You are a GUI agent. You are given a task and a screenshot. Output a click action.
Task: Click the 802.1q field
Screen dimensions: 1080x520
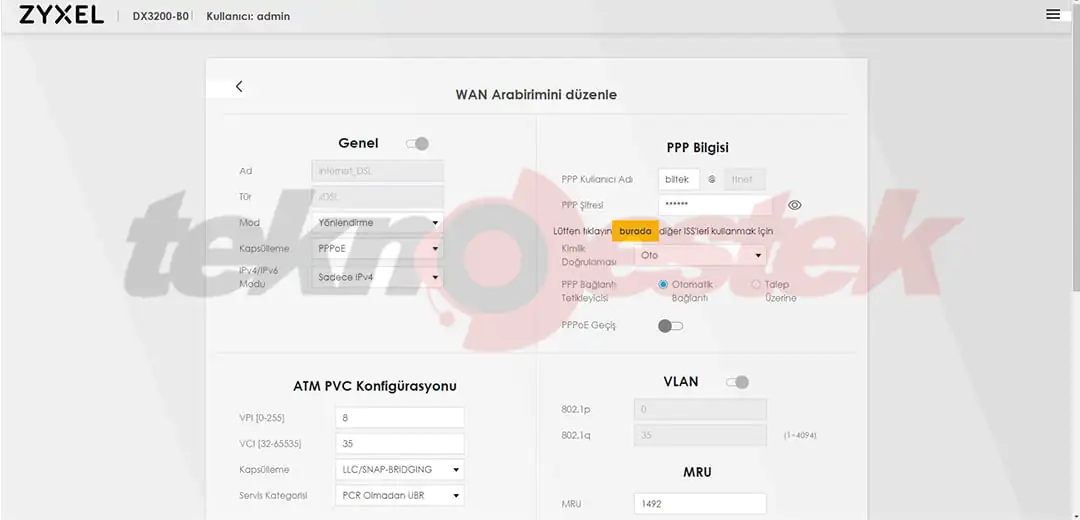pyautogui.click(x=700, y=435)
